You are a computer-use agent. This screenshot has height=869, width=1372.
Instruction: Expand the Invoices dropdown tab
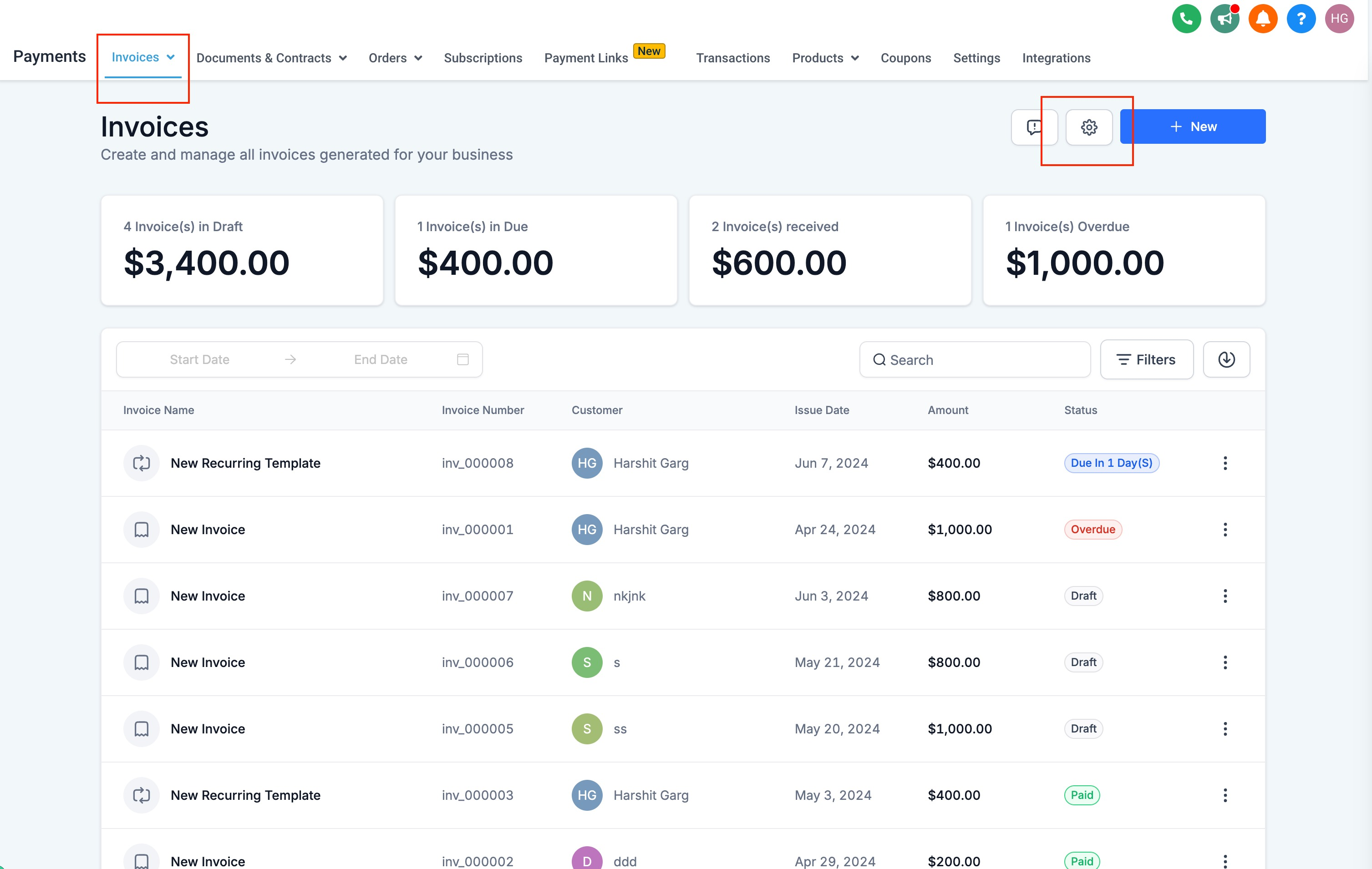pyautogui.click(x=142, y=57)
